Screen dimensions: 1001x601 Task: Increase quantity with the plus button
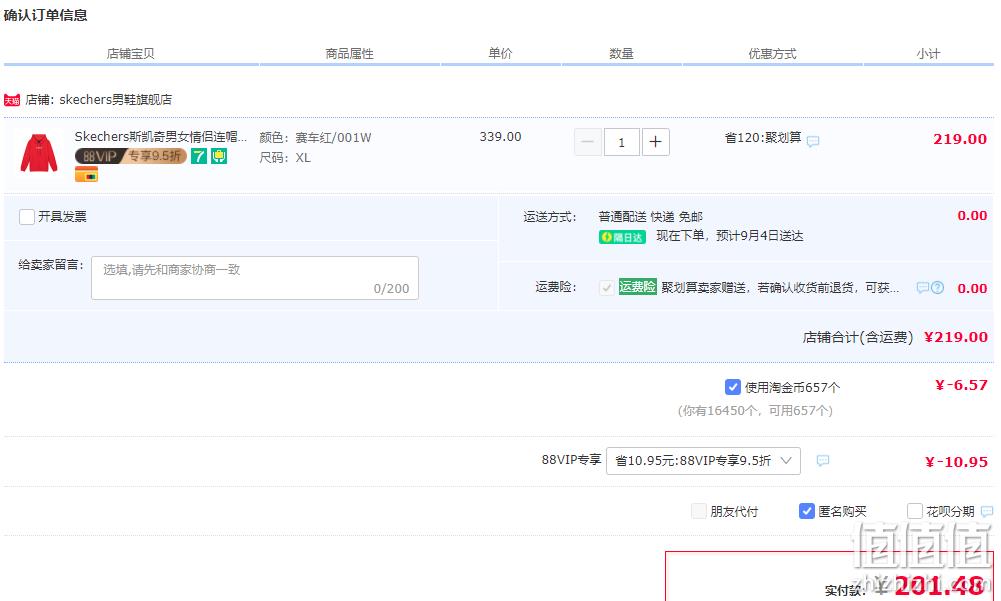656,142
